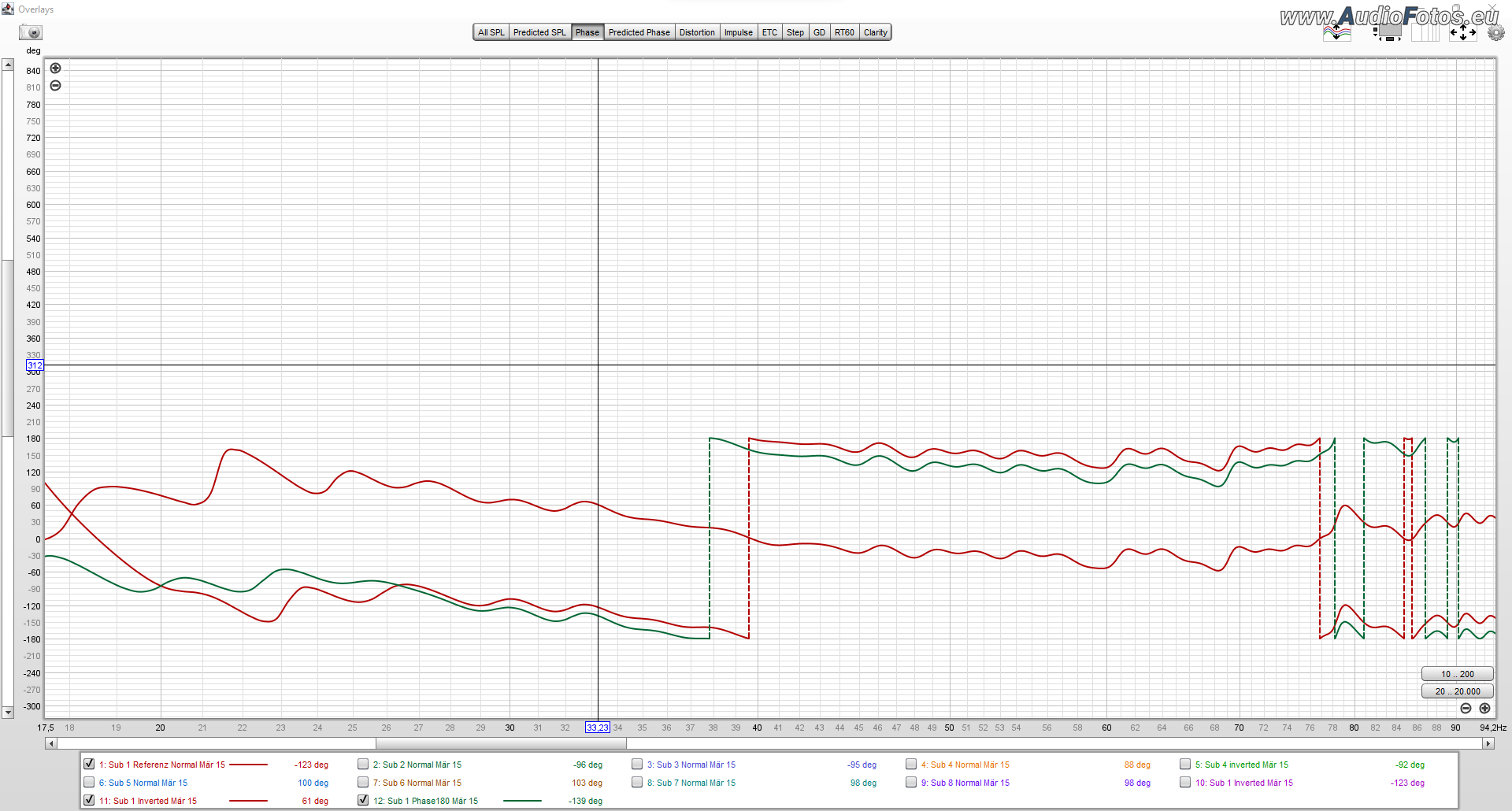Click -139 deg value of trace 12

(x=585, y=801)
